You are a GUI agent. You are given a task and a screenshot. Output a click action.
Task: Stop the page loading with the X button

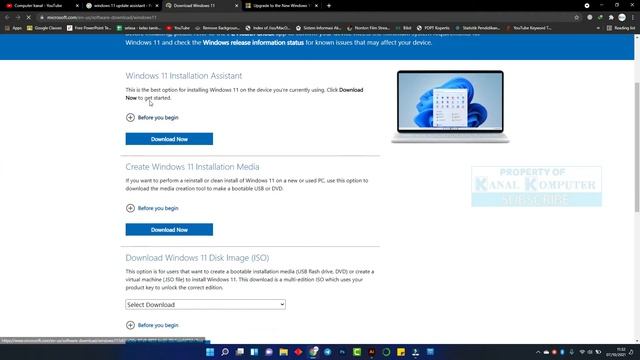(29, 18)
